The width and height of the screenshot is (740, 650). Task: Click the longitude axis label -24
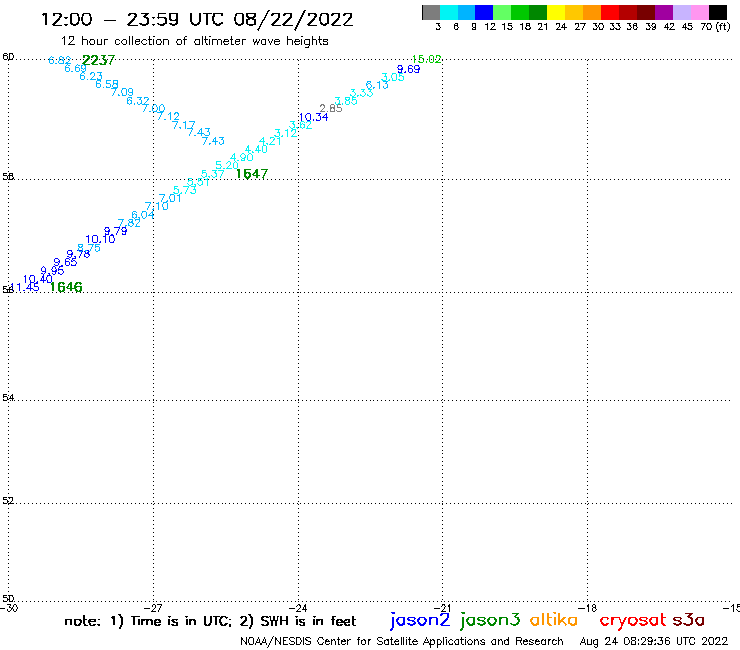click(298, 608)
